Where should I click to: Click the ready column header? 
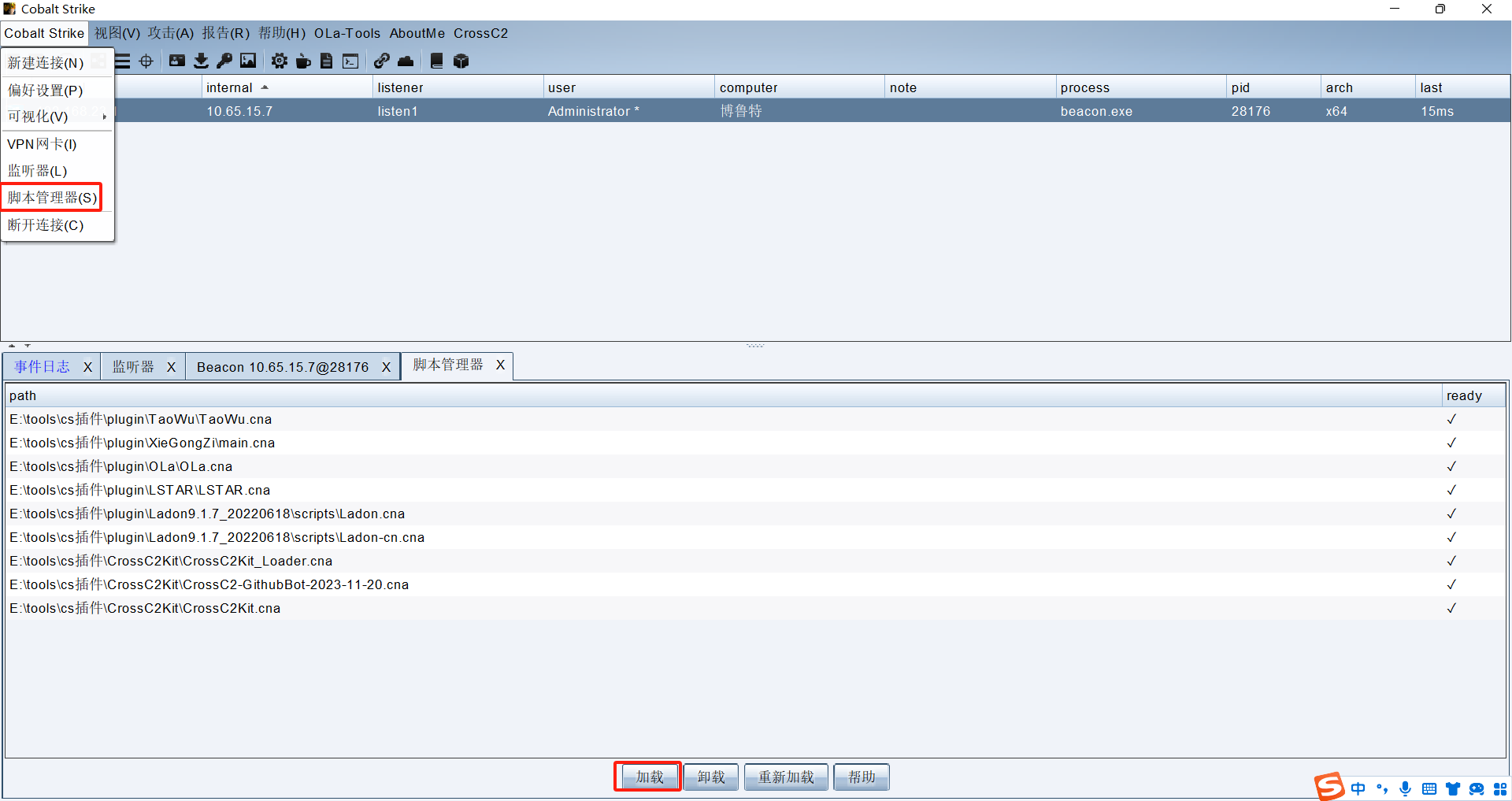(x=1473, y=395)
